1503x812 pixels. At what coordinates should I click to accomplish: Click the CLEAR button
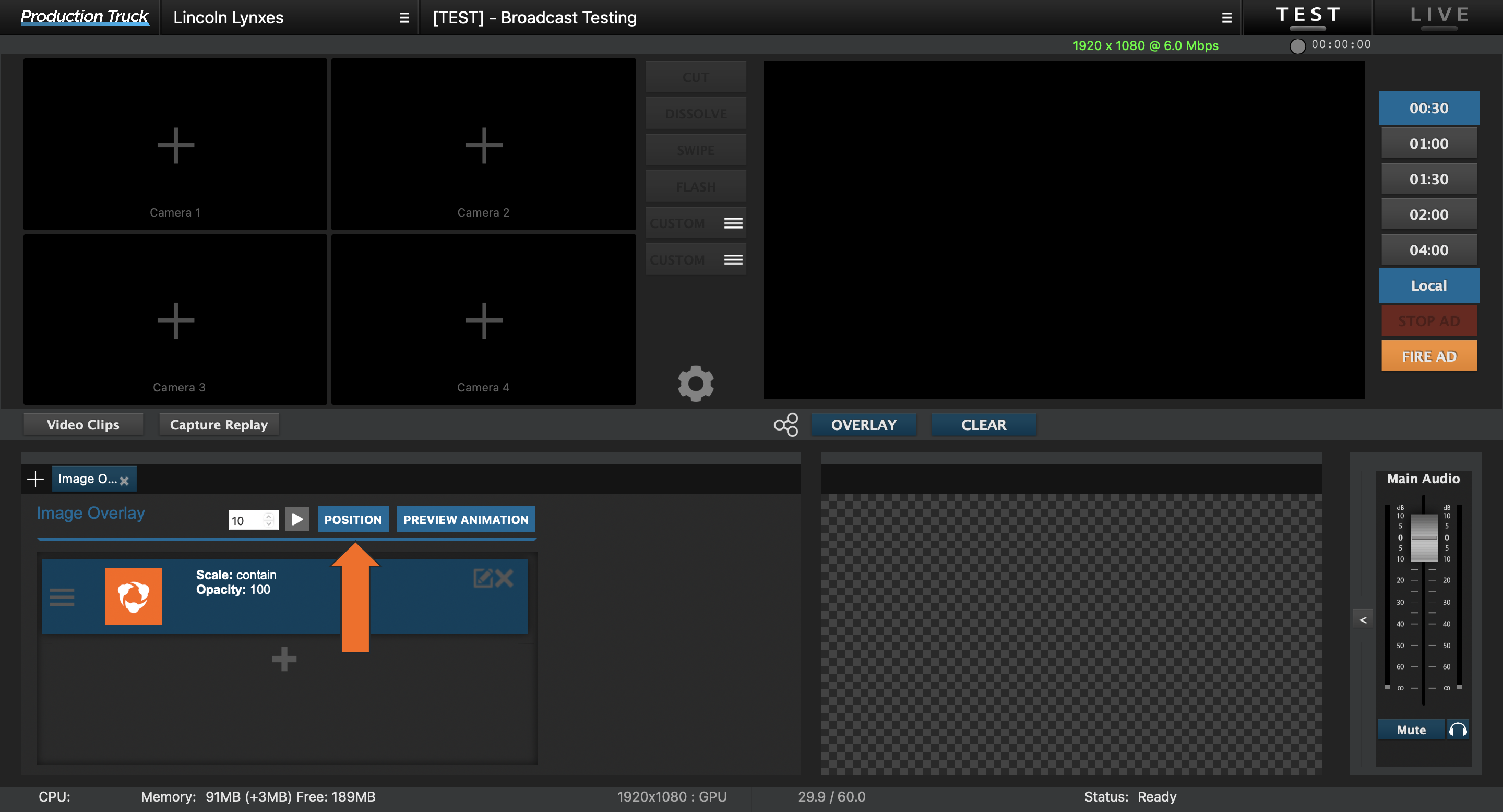click(984, 425)
